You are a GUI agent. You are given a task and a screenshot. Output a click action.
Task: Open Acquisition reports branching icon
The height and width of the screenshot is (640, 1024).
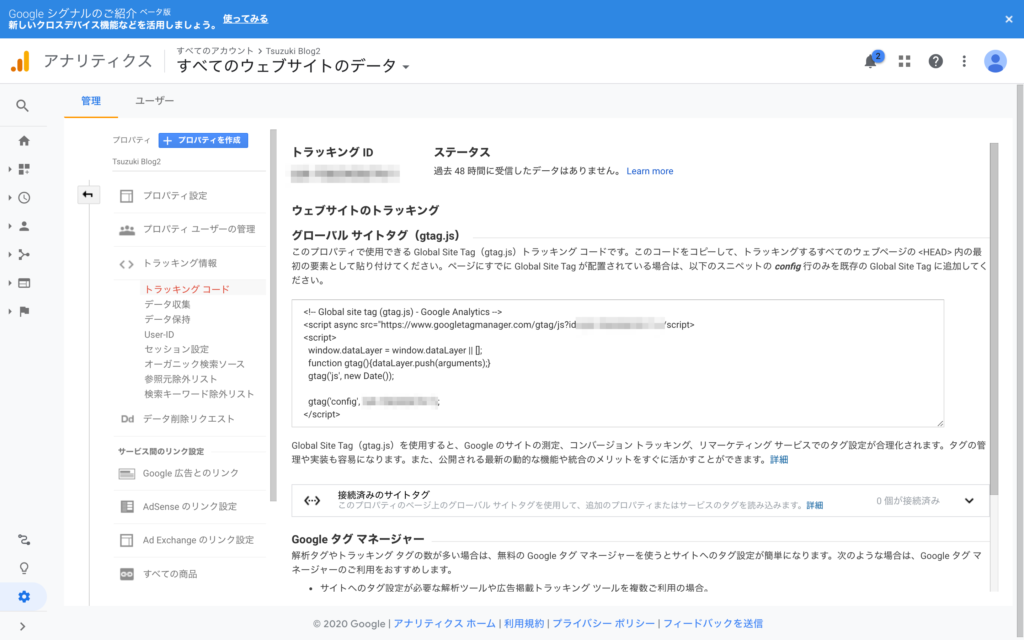pos(24,255)
